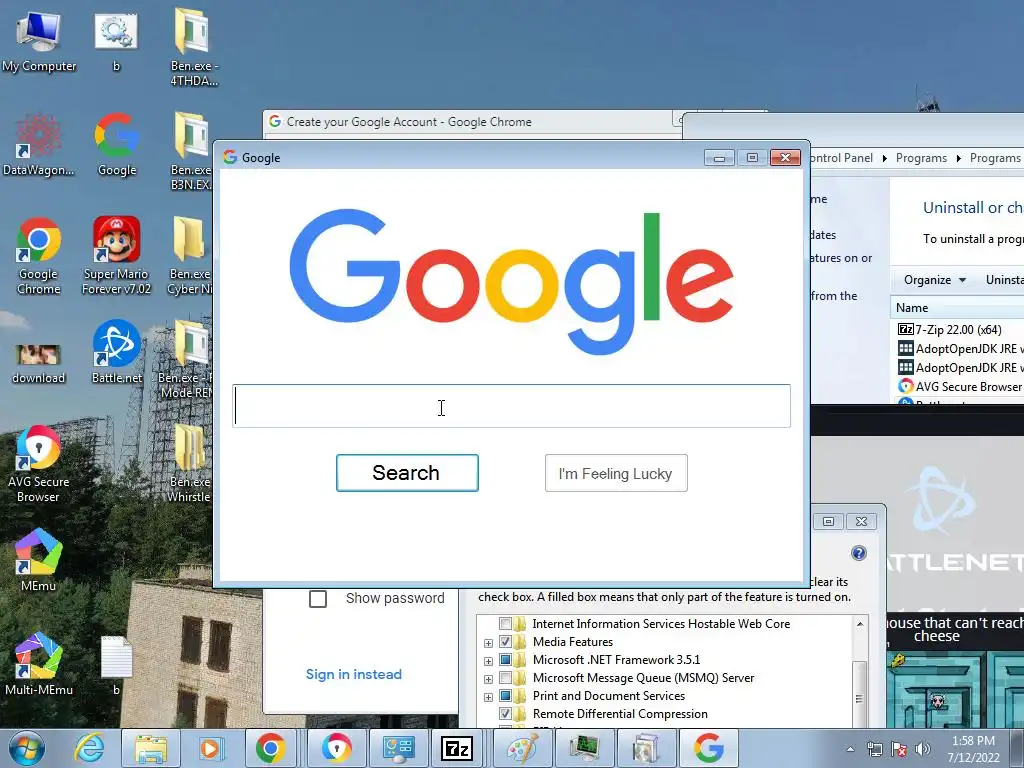Launch the Google desktop shortcut
The image size is (1024, 768).
(x=117, y=145)
